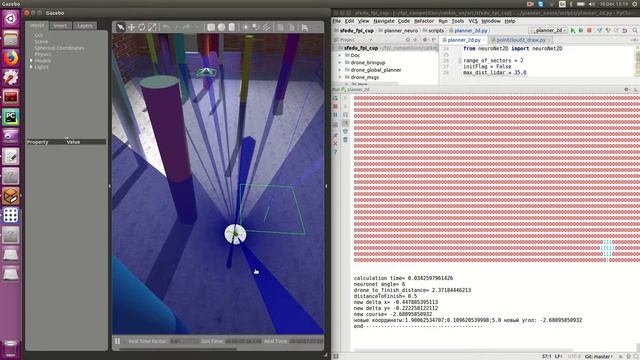Screen dimensions: 640x360
Task: Toggle scroll to end in Run console
Action: 345,123
